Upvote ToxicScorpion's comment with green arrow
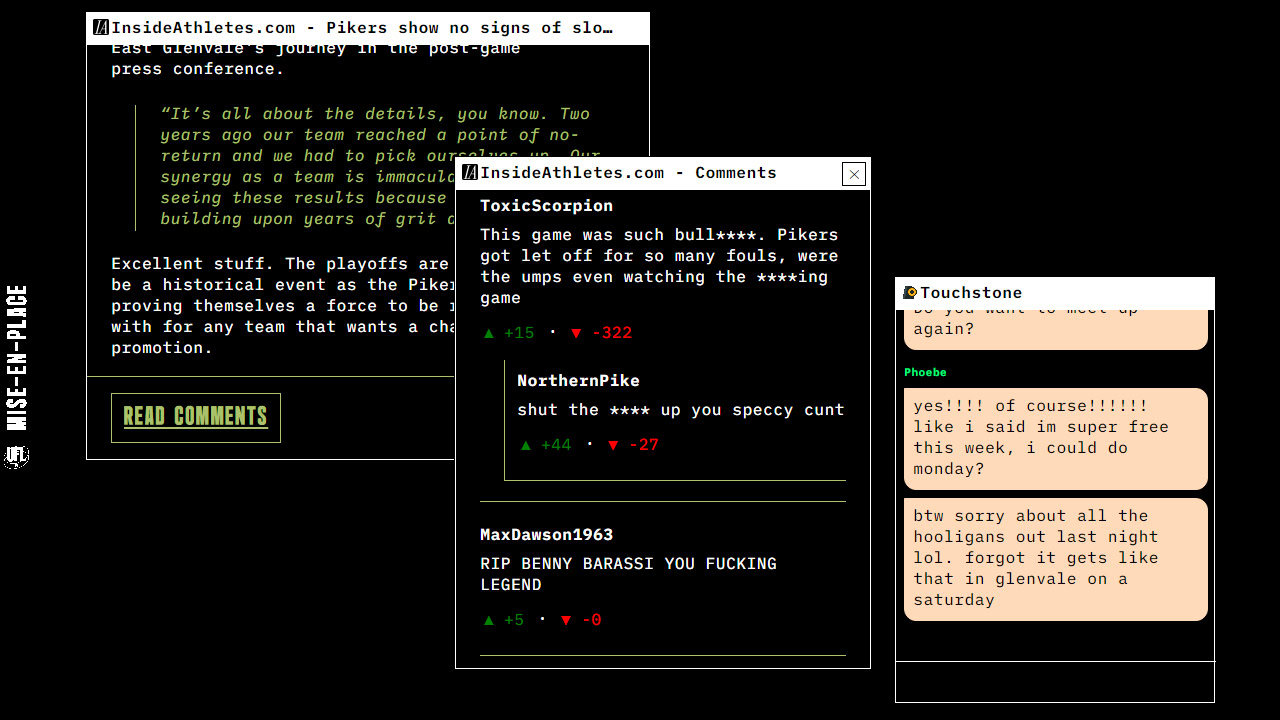 489,333
